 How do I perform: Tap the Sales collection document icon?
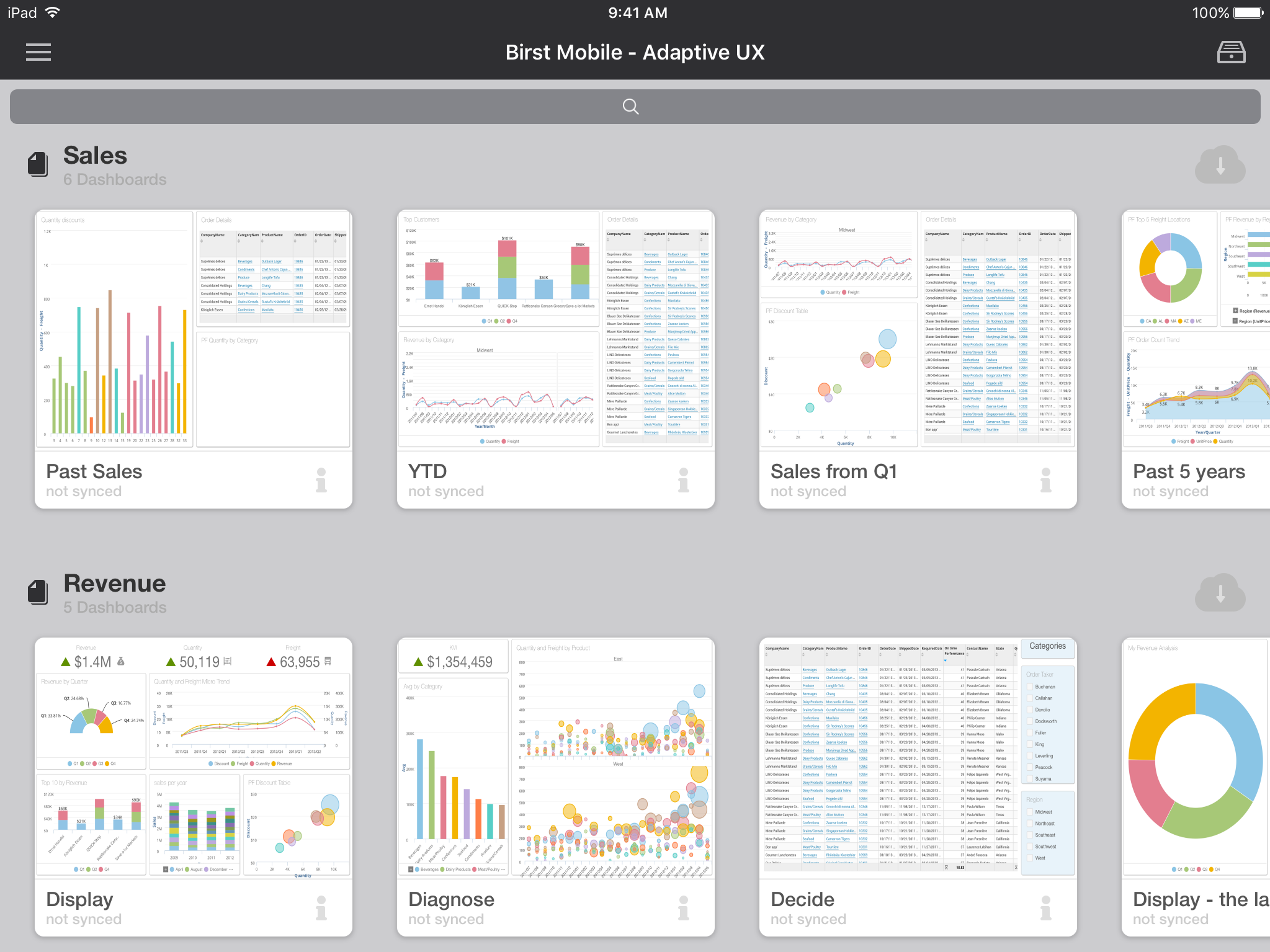tap(38, 164)
